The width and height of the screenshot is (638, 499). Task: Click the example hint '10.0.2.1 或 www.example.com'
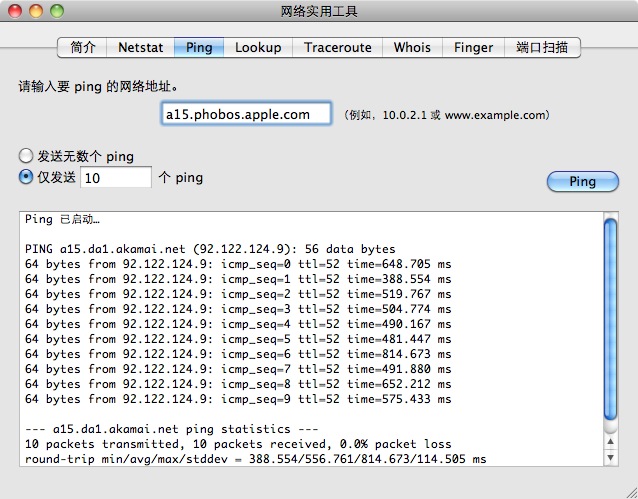tap(465, 115)
